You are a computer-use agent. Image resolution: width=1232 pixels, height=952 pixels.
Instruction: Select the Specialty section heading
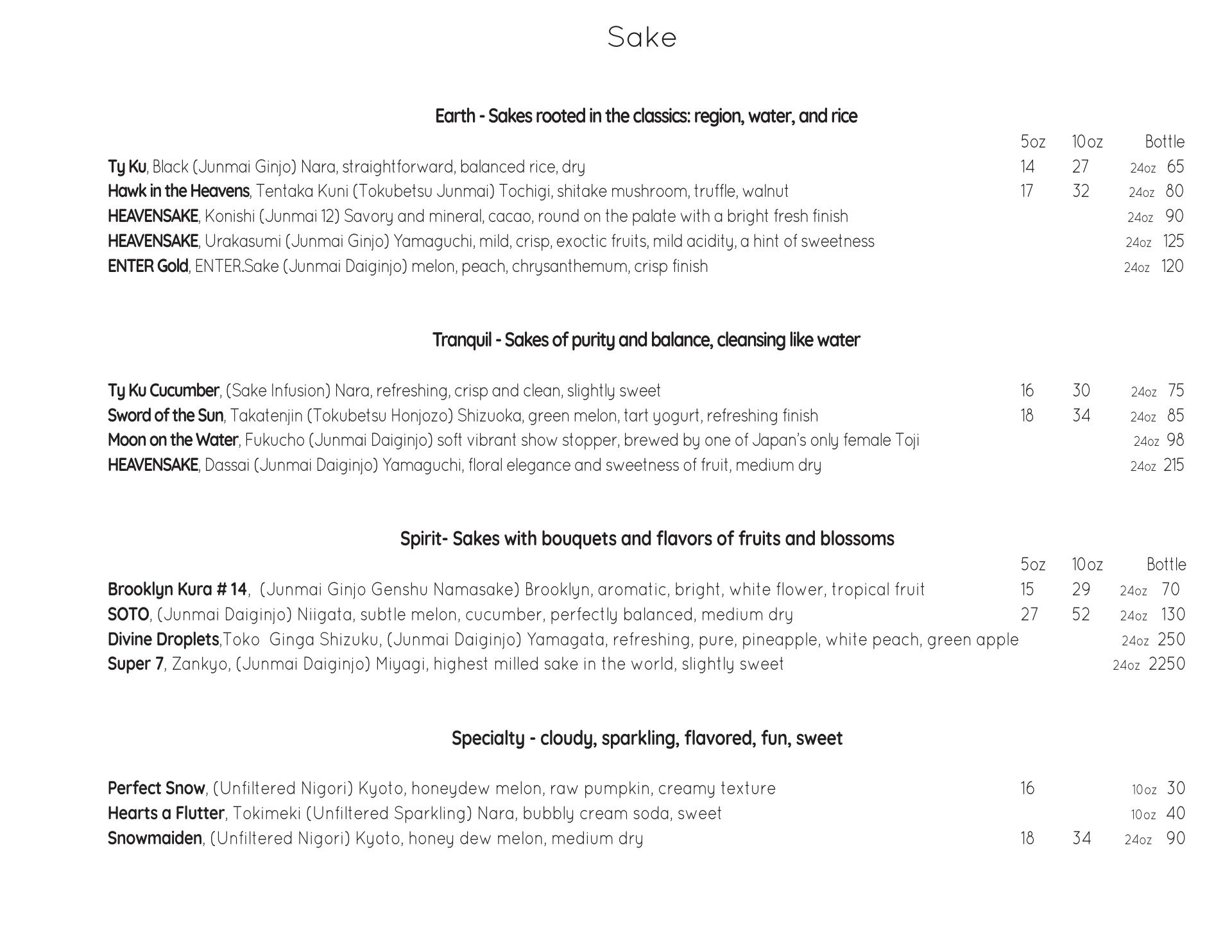pyautogui.click(x=646, y=738)
